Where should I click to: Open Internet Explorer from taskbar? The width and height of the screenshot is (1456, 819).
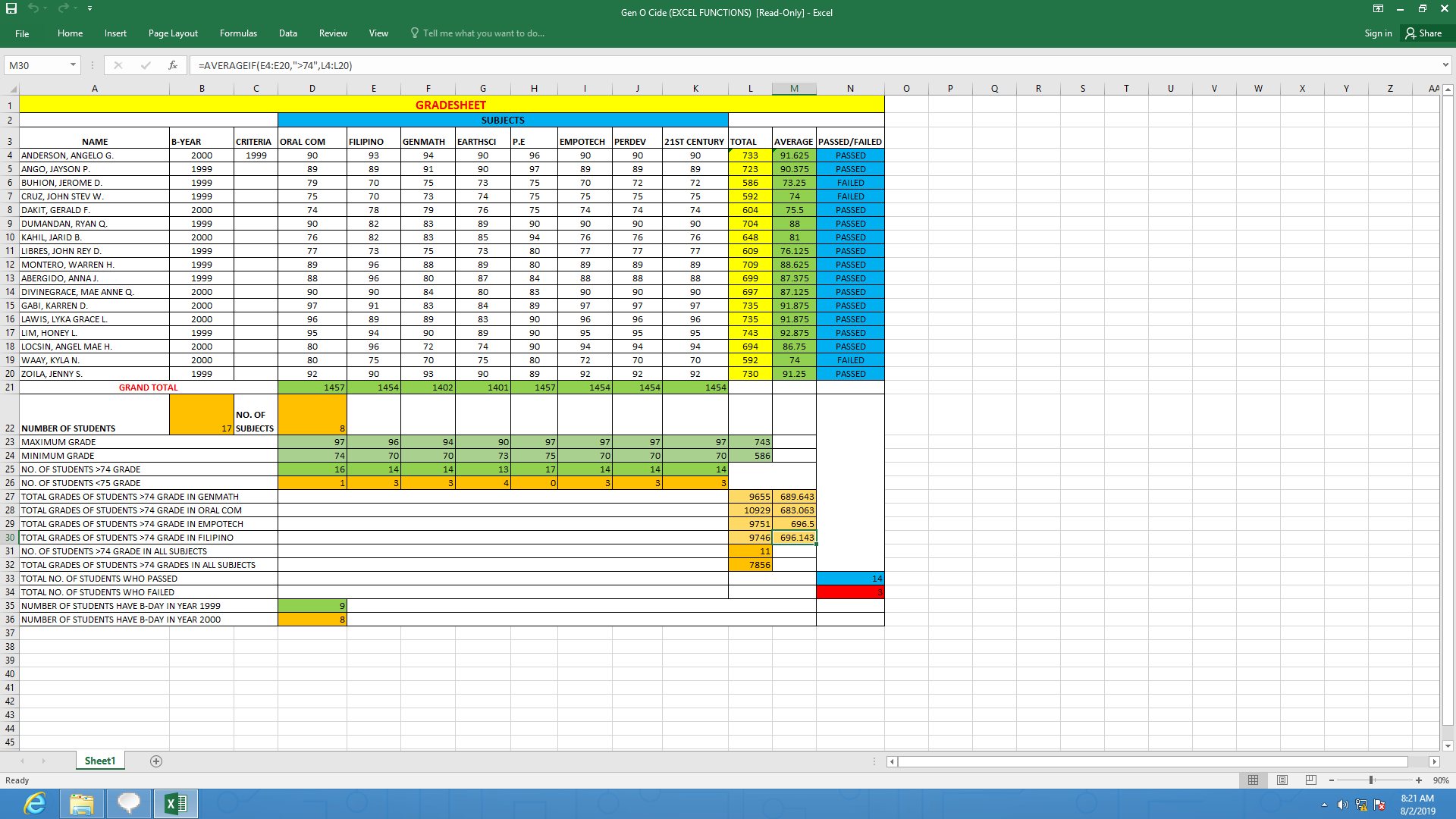pyautogui.click(x=34, y=804)
